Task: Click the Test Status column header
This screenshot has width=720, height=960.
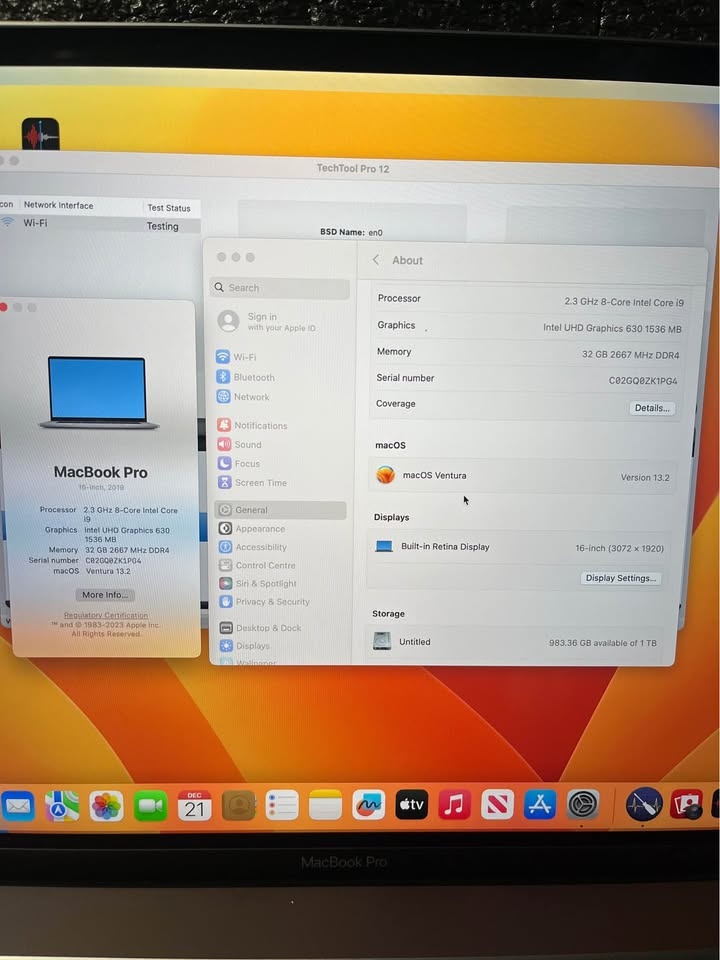Action: pos(168,208)
